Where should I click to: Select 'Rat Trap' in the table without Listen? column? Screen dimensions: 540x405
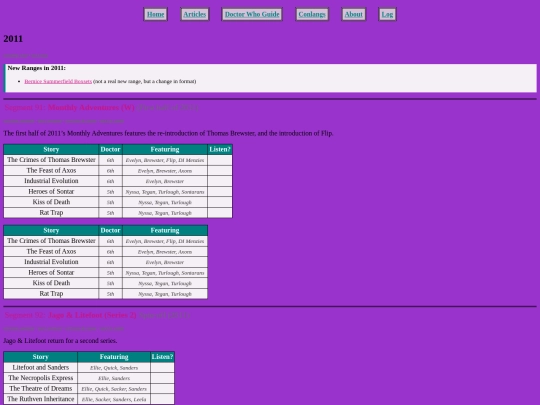(x=51, y=293)
